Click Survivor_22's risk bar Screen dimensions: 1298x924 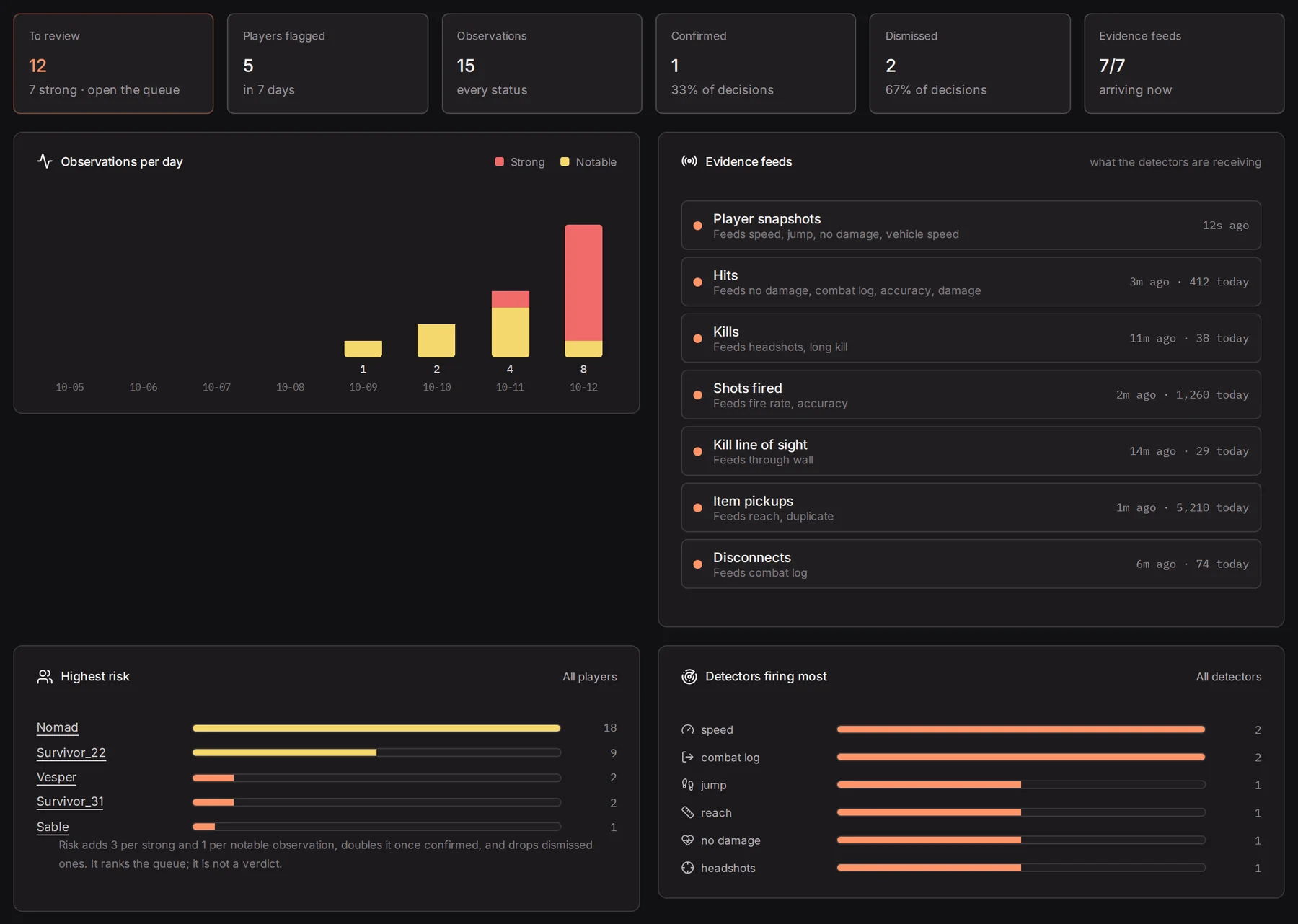376,752
